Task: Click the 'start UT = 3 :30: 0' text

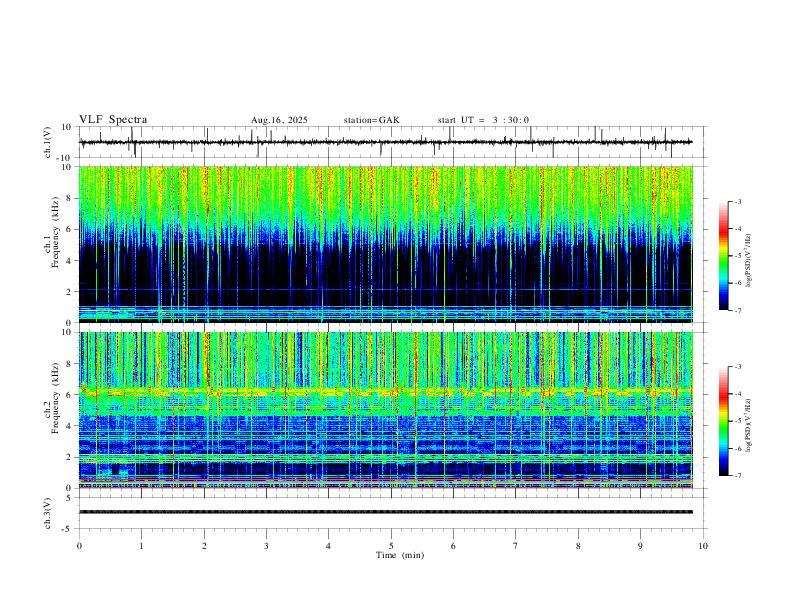Action: pos(483,120)
